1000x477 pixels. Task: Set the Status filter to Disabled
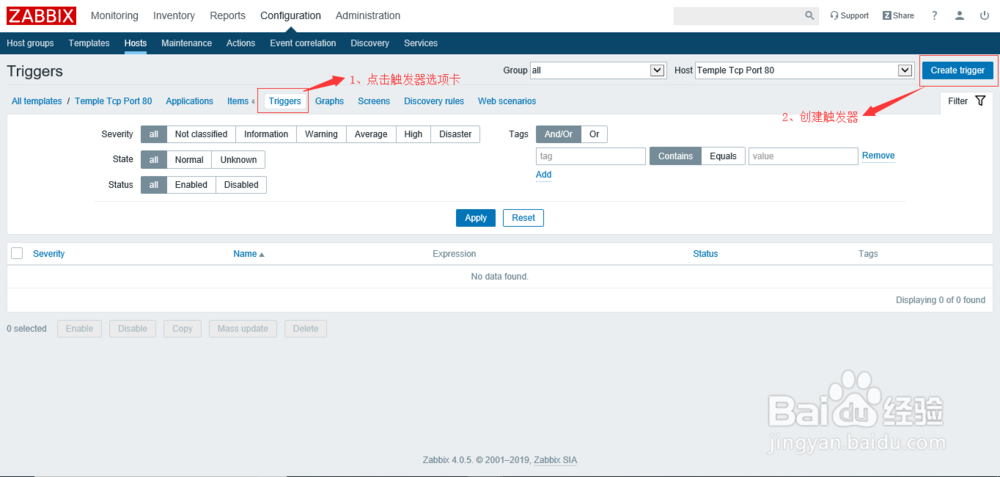pyautogui.click(x=241, y=185)
